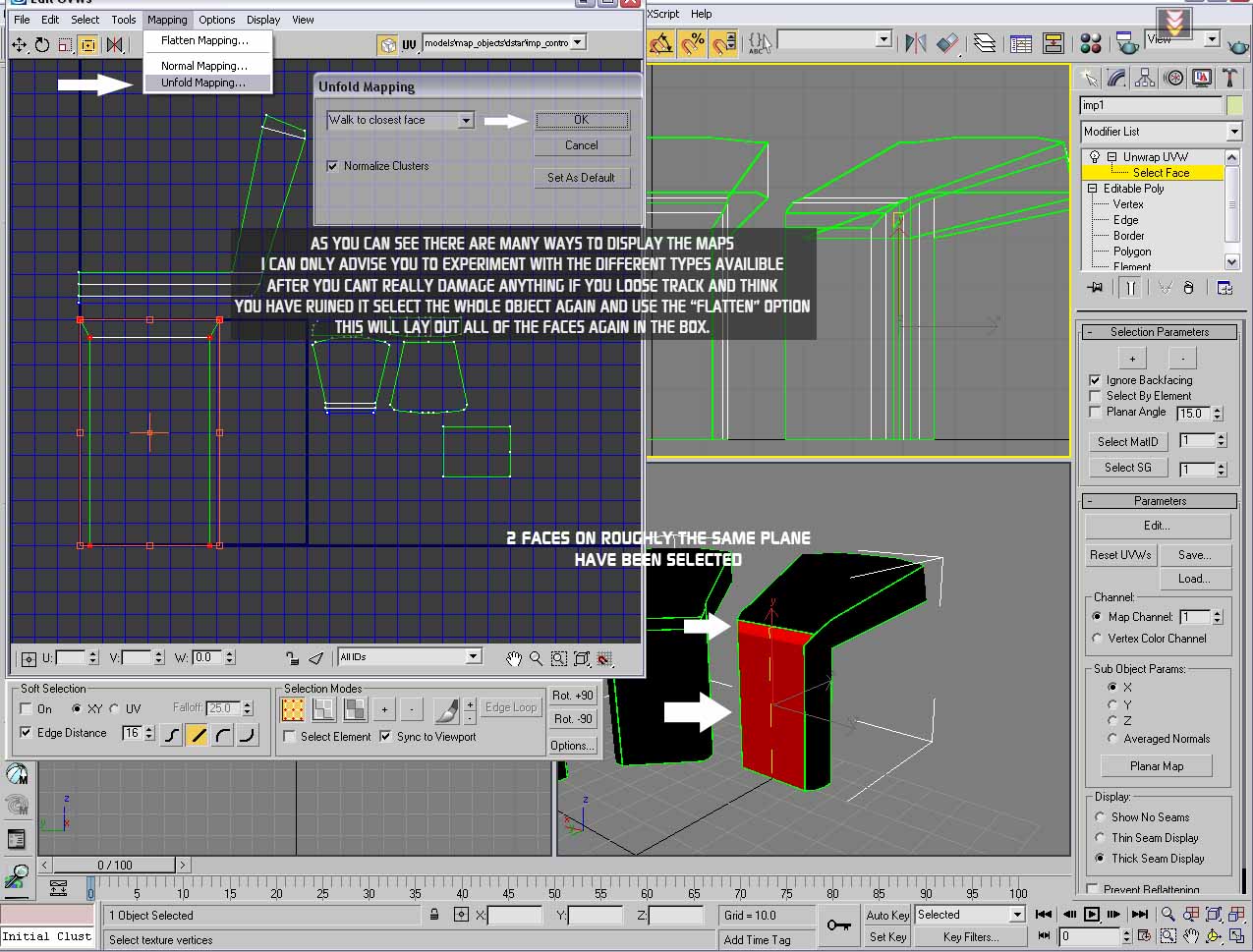This screenshot has height=952, width=1253.
Task: Select the Thin Seam Display radio button
Action: 1100,838
